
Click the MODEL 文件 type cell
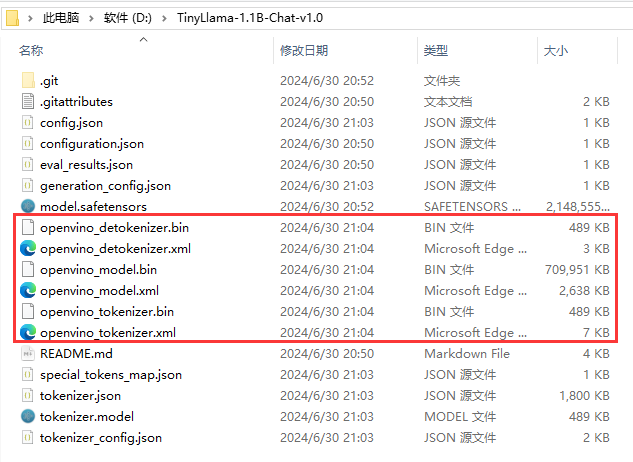pyautogui.click(x=460, y=417)
